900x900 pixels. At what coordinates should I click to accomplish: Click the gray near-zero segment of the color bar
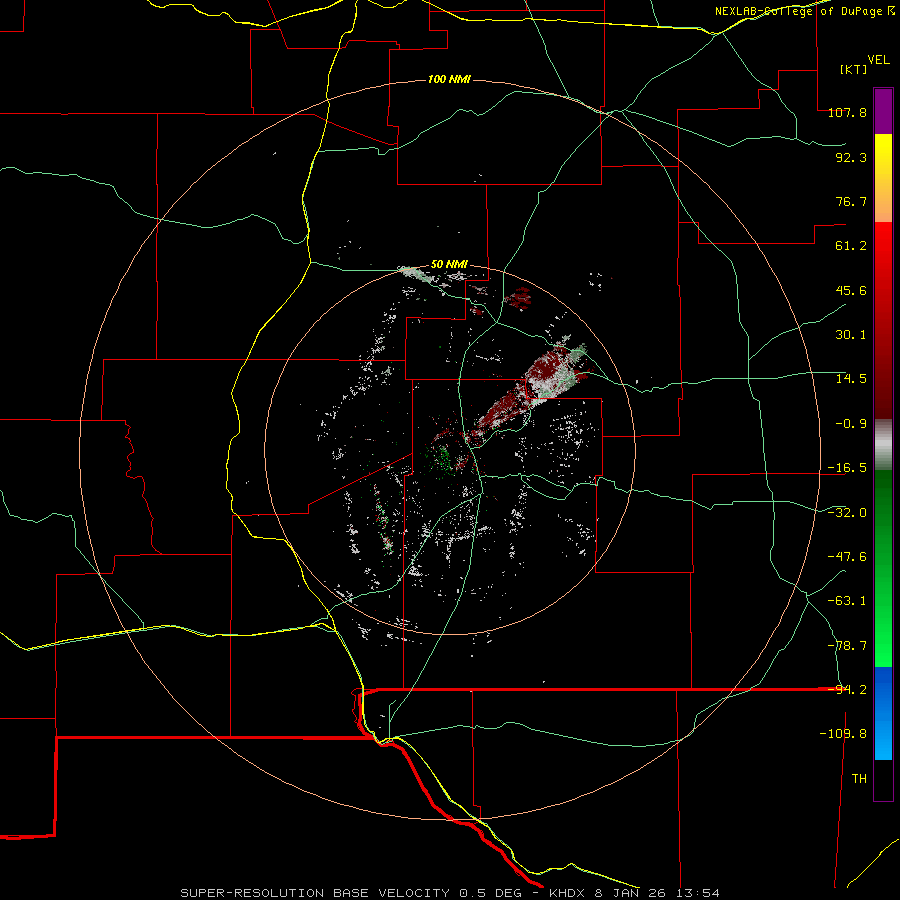click(x=883, y=443)
